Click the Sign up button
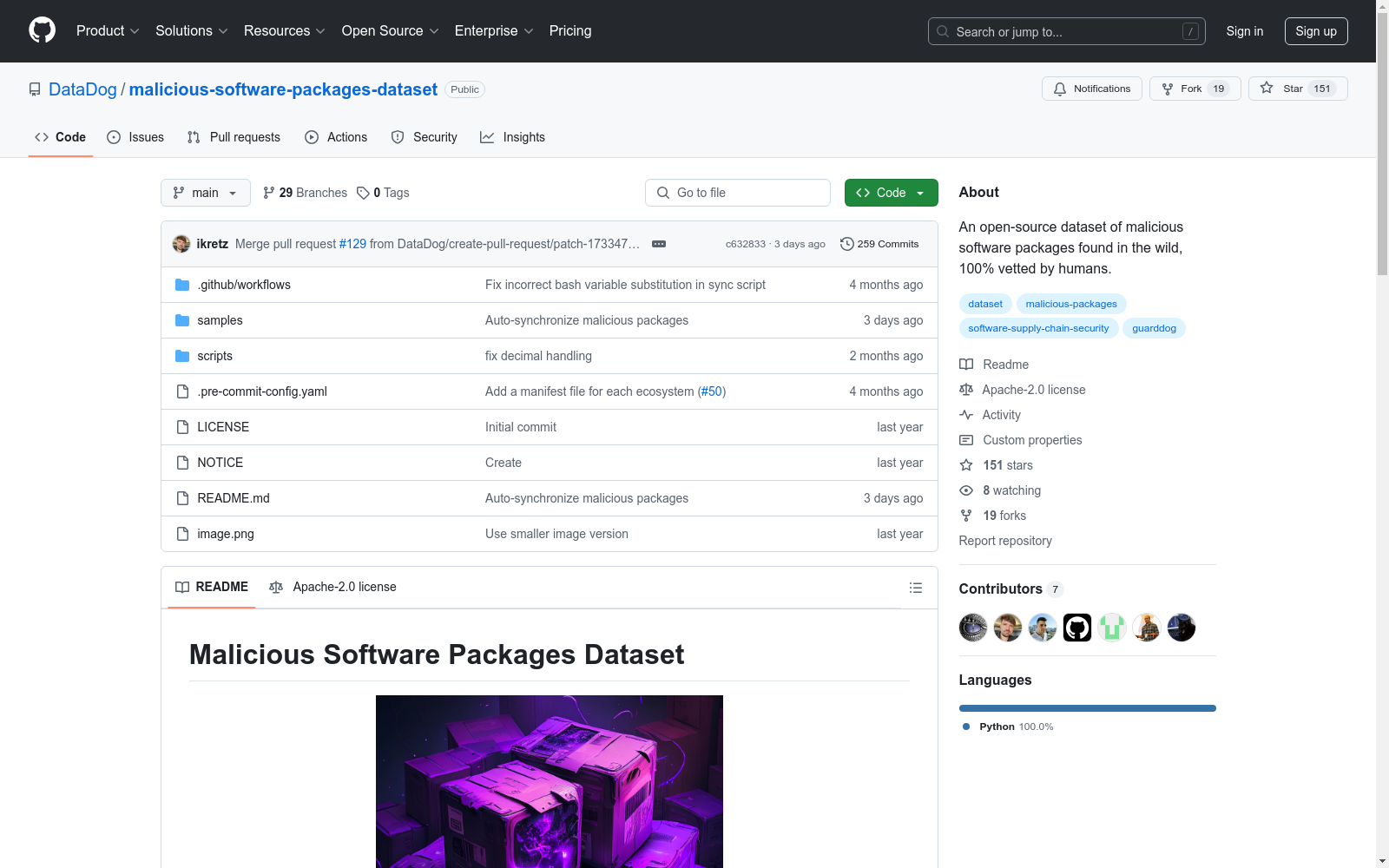 1316,31
